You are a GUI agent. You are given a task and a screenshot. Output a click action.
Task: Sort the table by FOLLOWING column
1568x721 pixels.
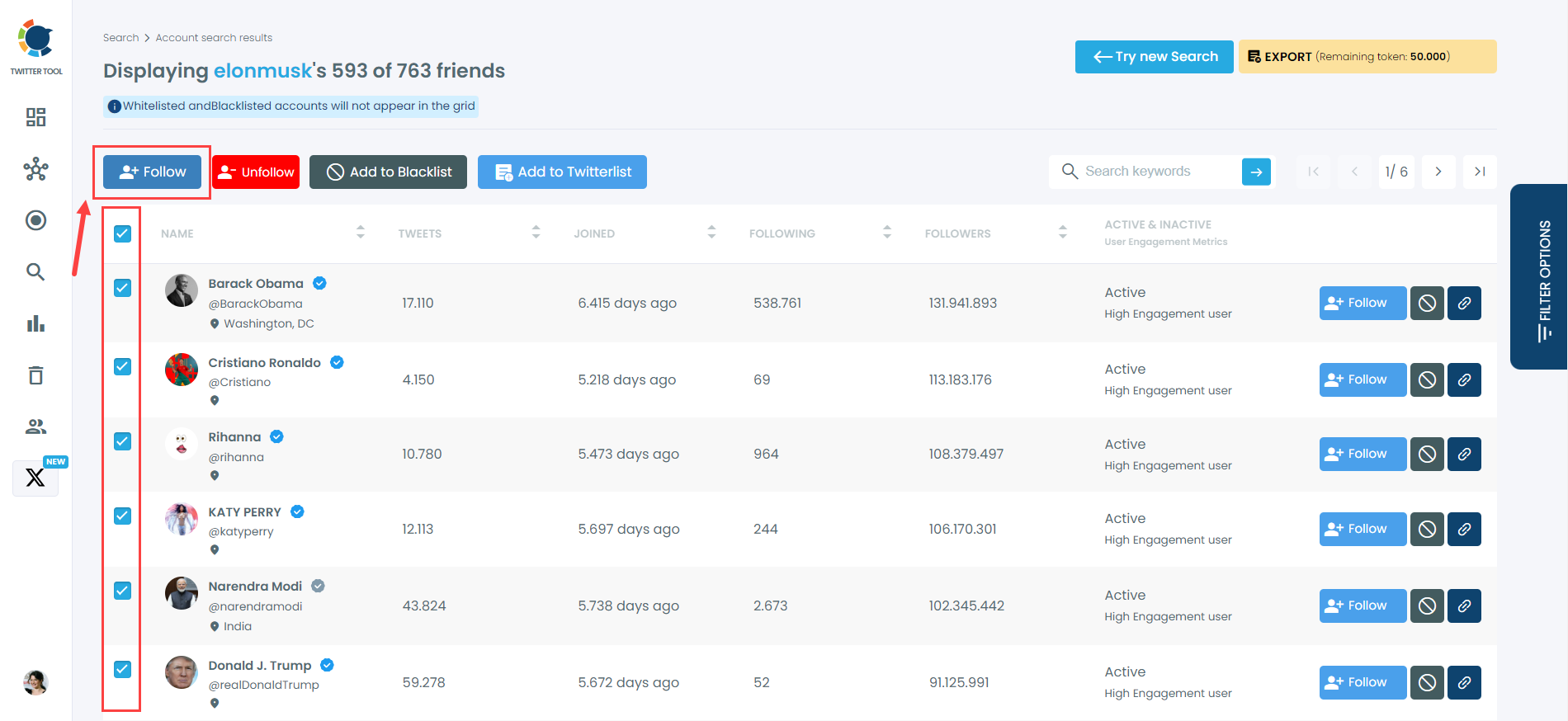(x=887, y=233)
